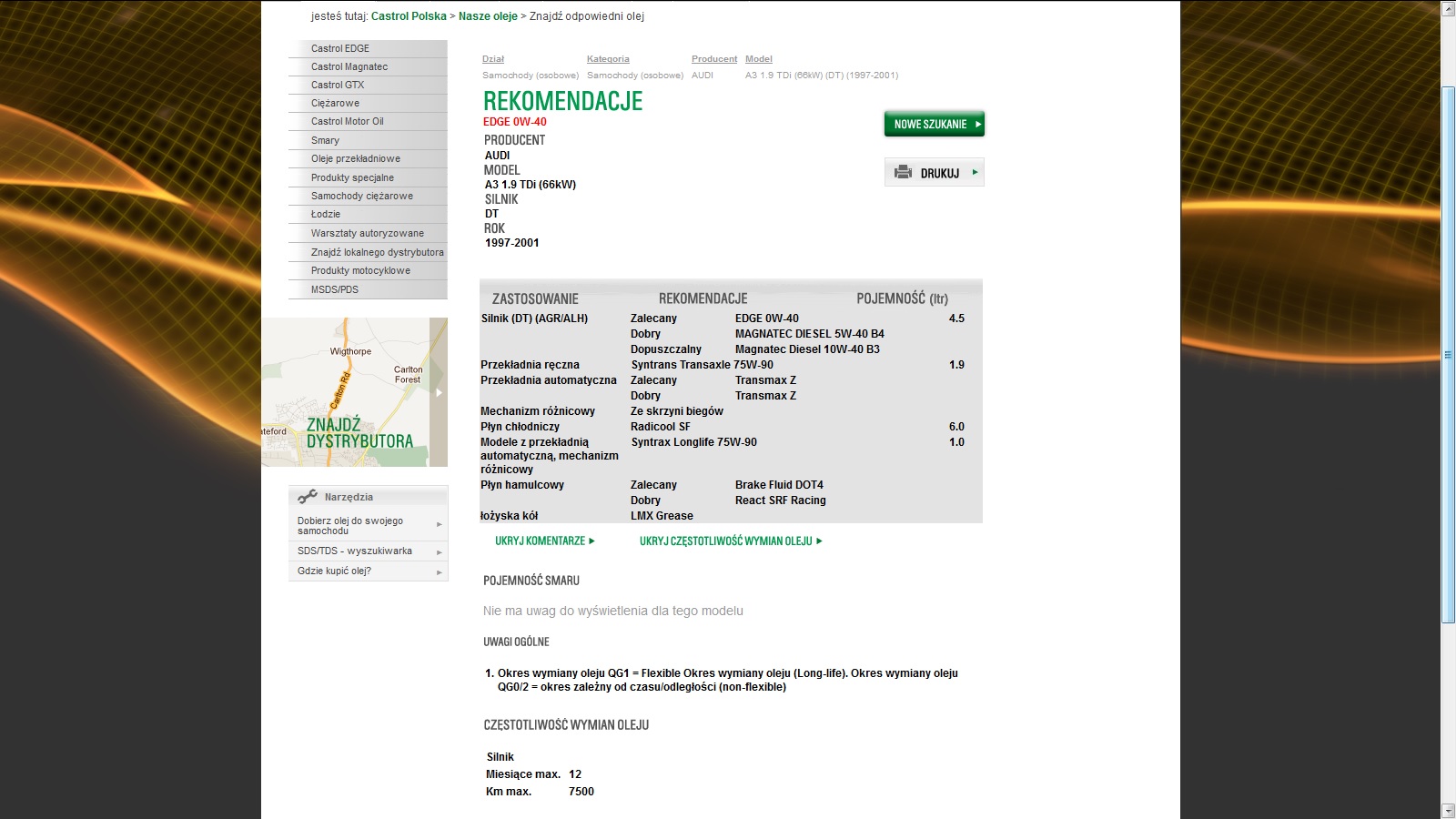Click A3 1.9 TDi (66kW) model text
The height and width of the screenshot is (819, 1456).
coord(531,185)
